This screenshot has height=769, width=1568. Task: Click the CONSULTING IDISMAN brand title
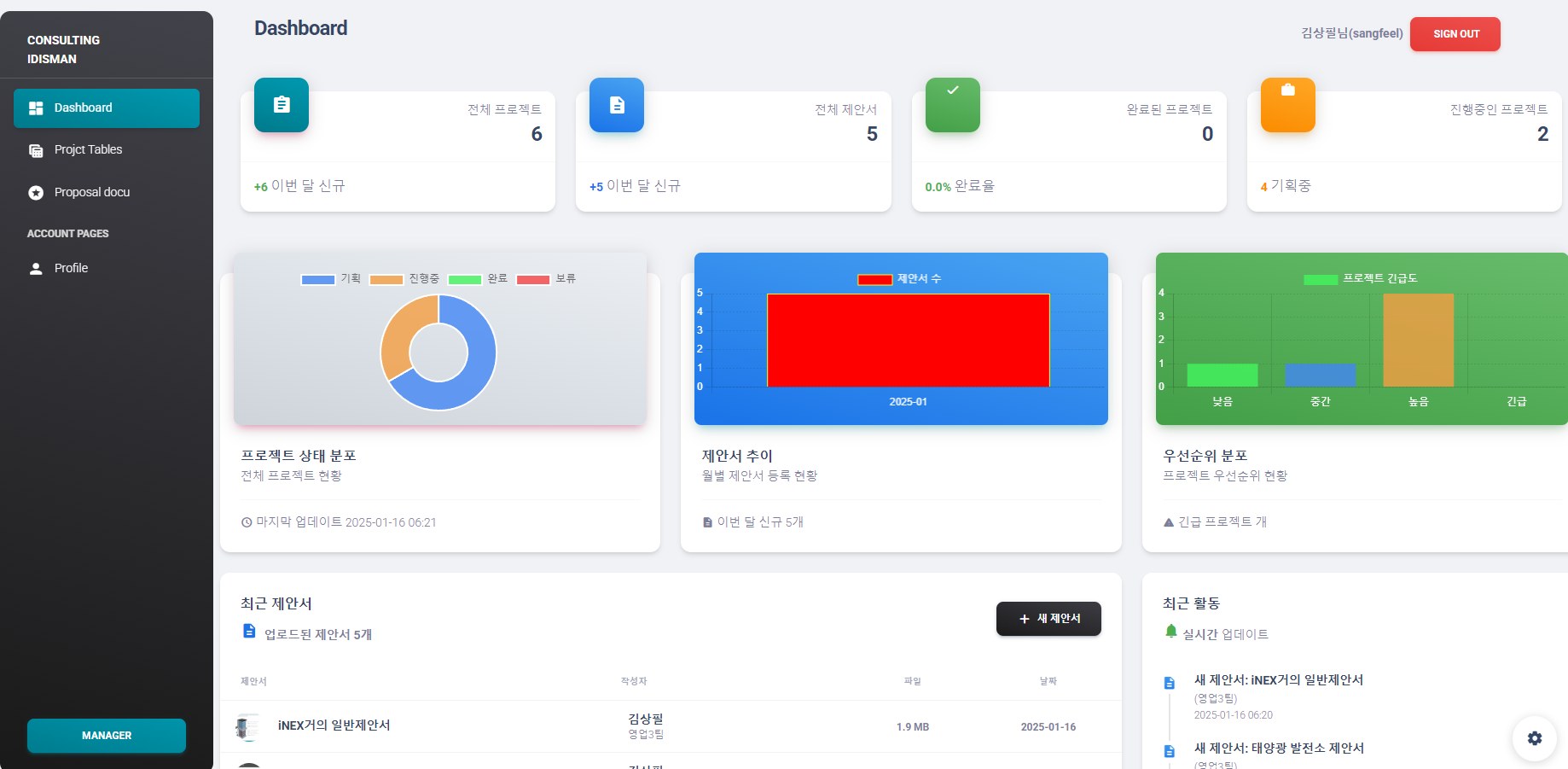point(64,50)
